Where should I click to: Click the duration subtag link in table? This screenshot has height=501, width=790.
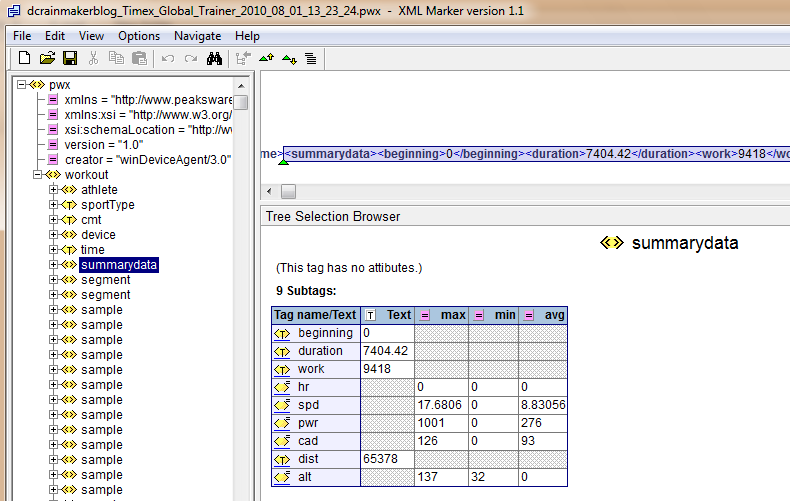click(x=320, y=351)
